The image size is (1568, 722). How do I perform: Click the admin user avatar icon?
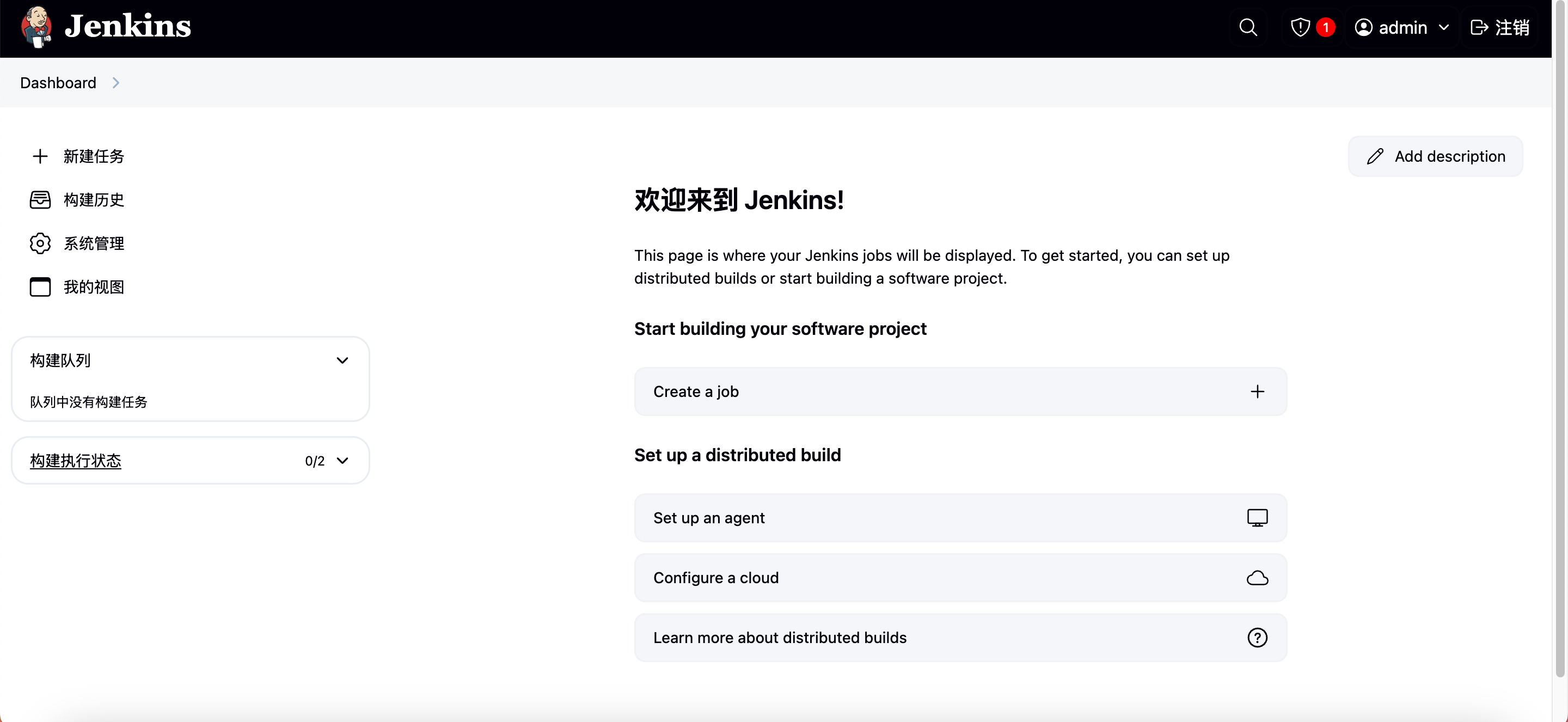(x=1363, y=27)
